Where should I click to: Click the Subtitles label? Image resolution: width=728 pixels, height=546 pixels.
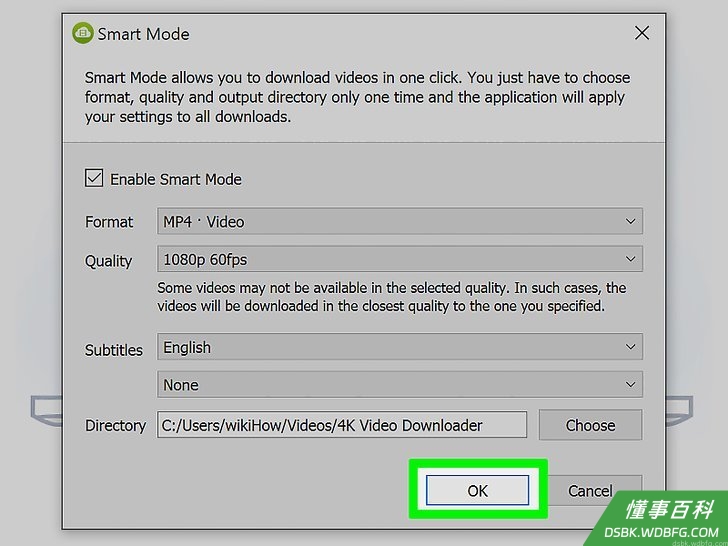coord(114,350)
